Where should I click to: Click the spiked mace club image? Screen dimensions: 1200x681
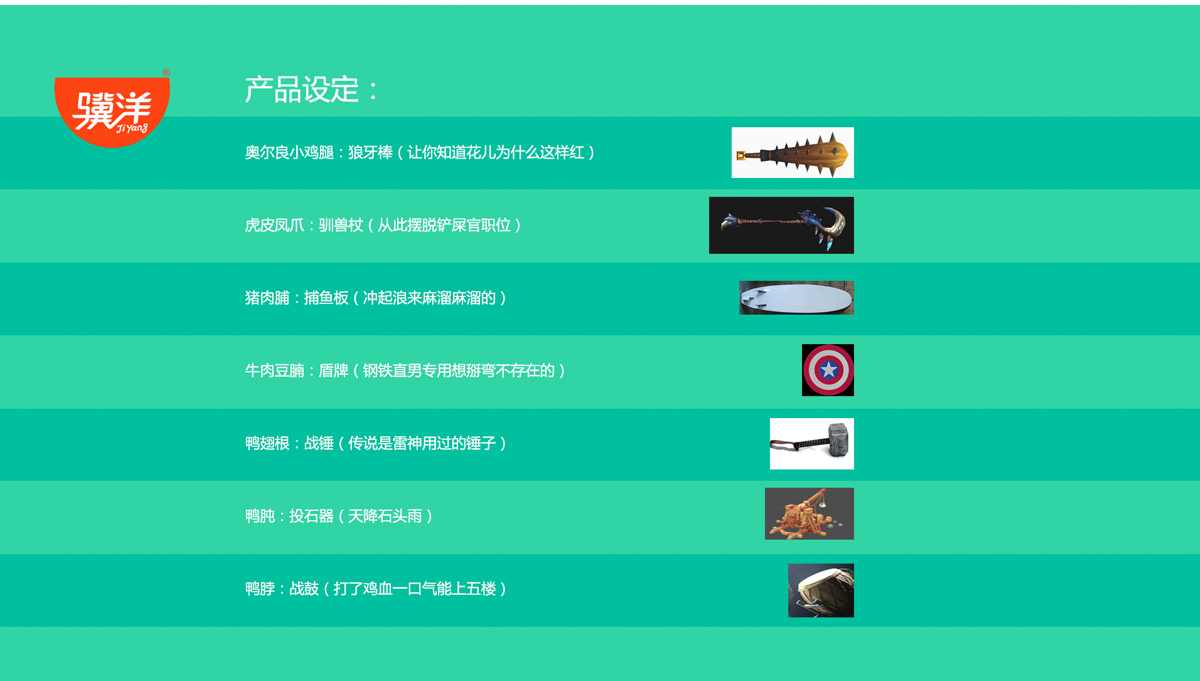pyautogui.click(x=792, y=153)
